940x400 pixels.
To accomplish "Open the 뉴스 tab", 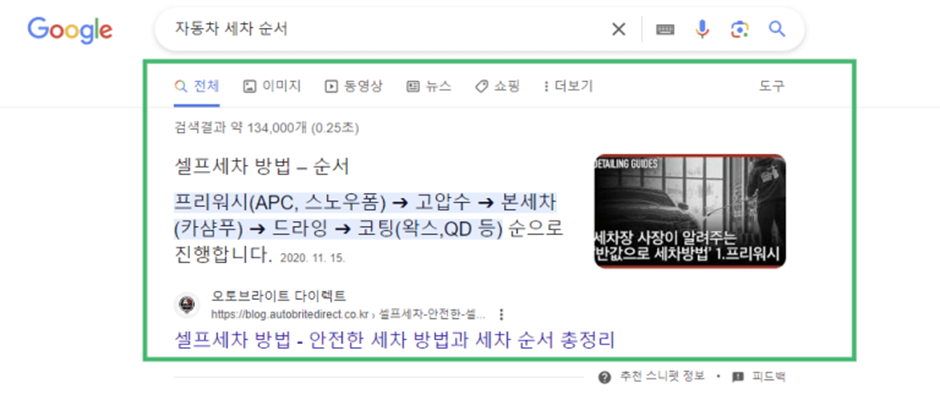I will (x=429, y=86).
